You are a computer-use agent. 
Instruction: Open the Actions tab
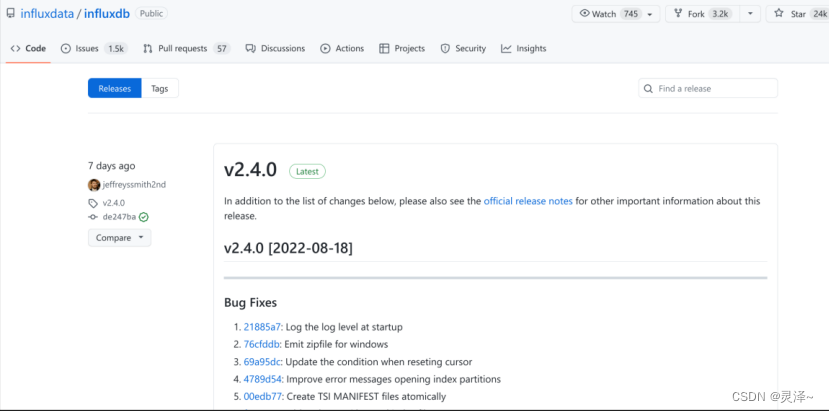click(x=342, y=48)
